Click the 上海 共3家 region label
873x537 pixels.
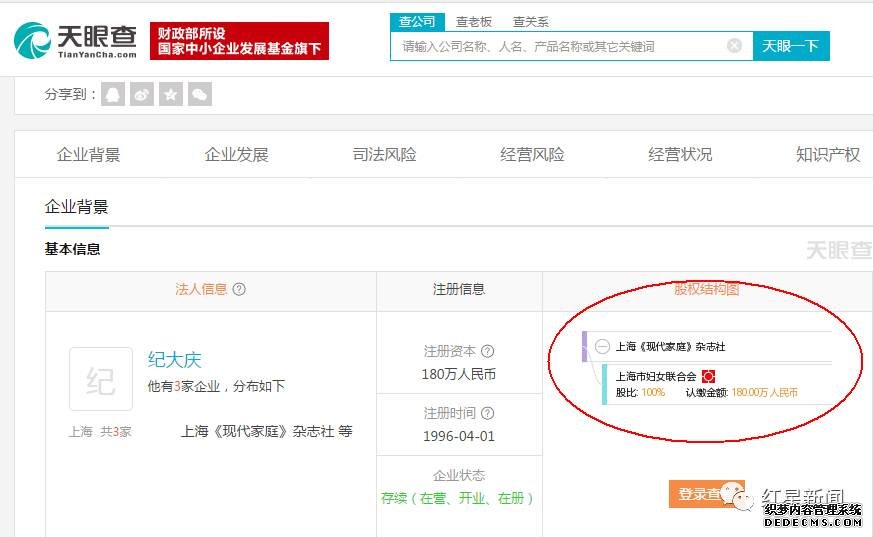coord(100,431)
